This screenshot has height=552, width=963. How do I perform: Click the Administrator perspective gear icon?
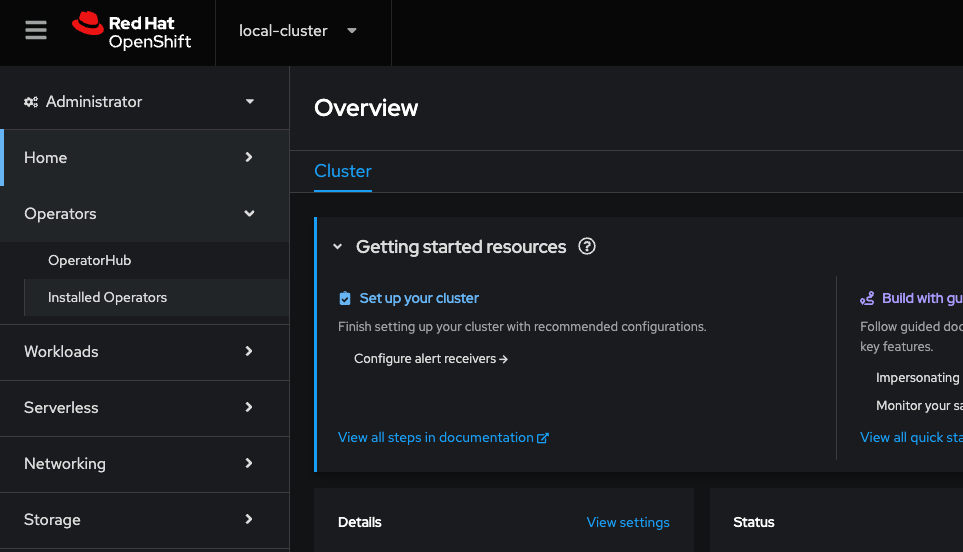click(31, 102)
